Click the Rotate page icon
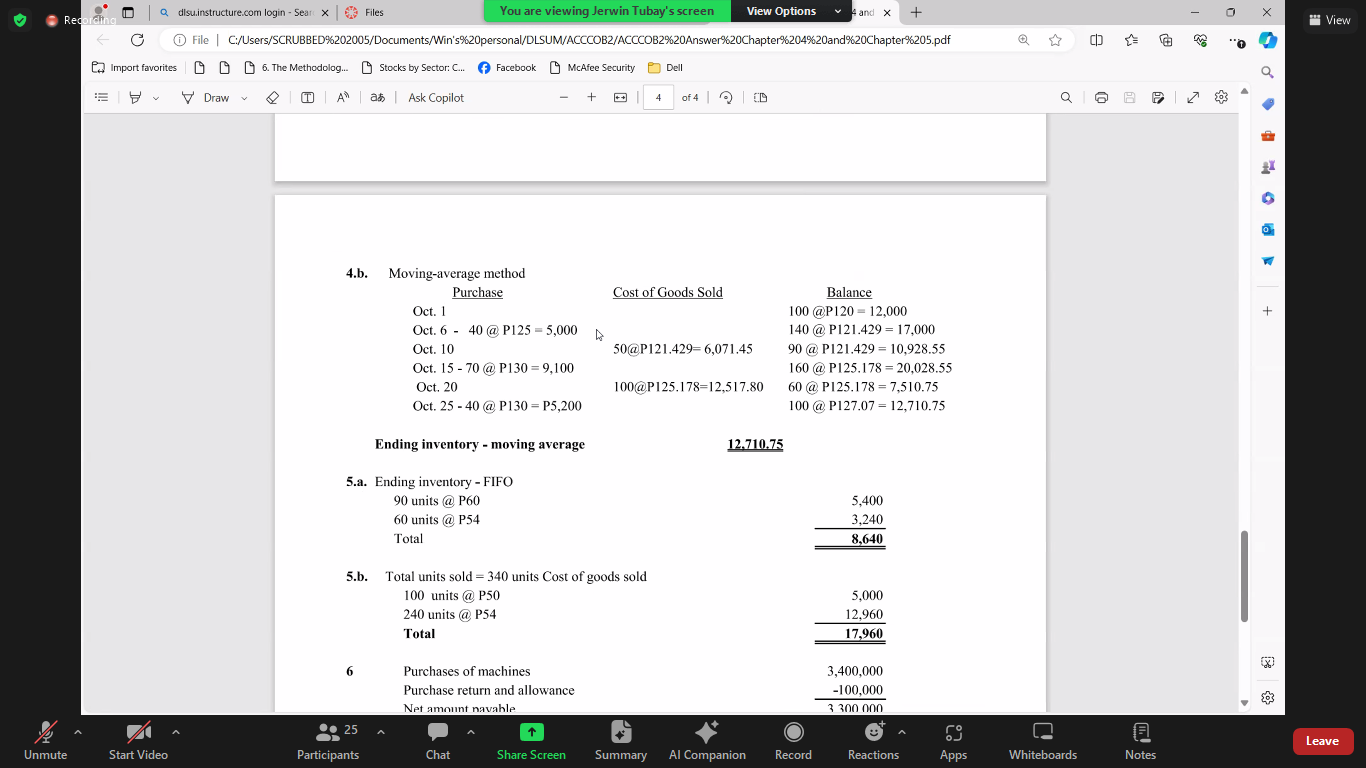This screenshot has width=1366, height=768. [x=726, y=98]
